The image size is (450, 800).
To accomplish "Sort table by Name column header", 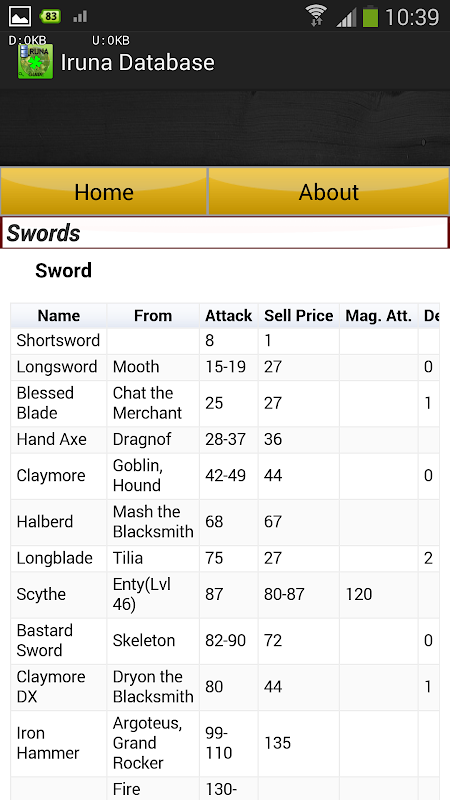I will click(x=59, y=316).
